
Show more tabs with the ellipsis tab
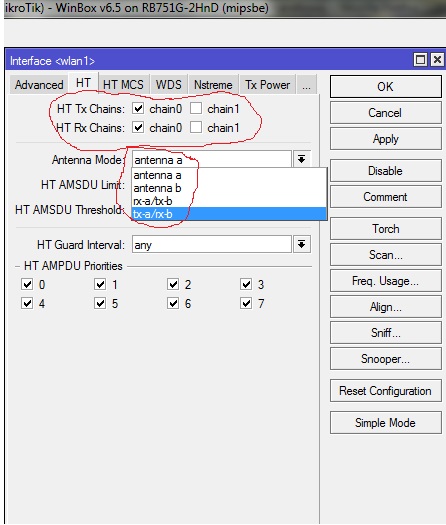point(306,85)
